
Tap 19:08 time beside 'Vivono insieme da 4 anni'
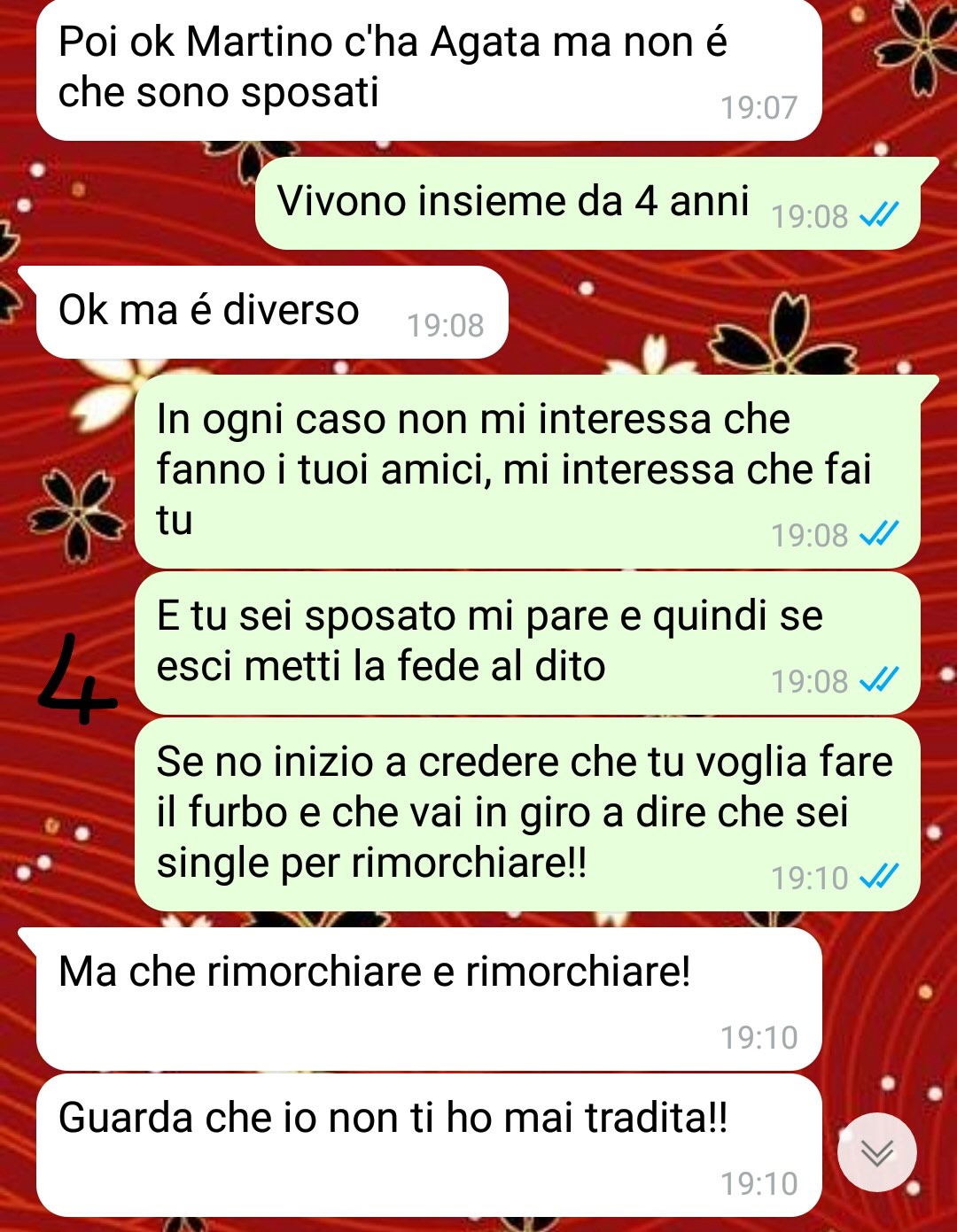pyautogui.click(x=809, y=216)
